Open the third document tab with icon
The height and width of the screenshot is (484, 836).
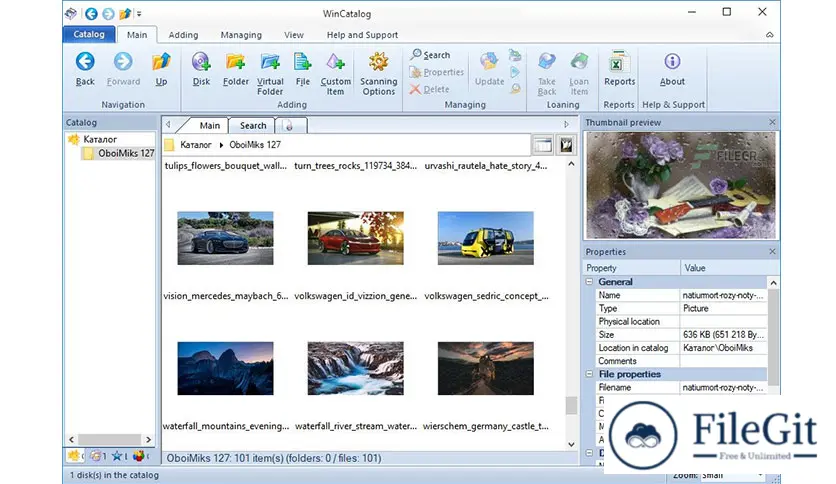290,125
